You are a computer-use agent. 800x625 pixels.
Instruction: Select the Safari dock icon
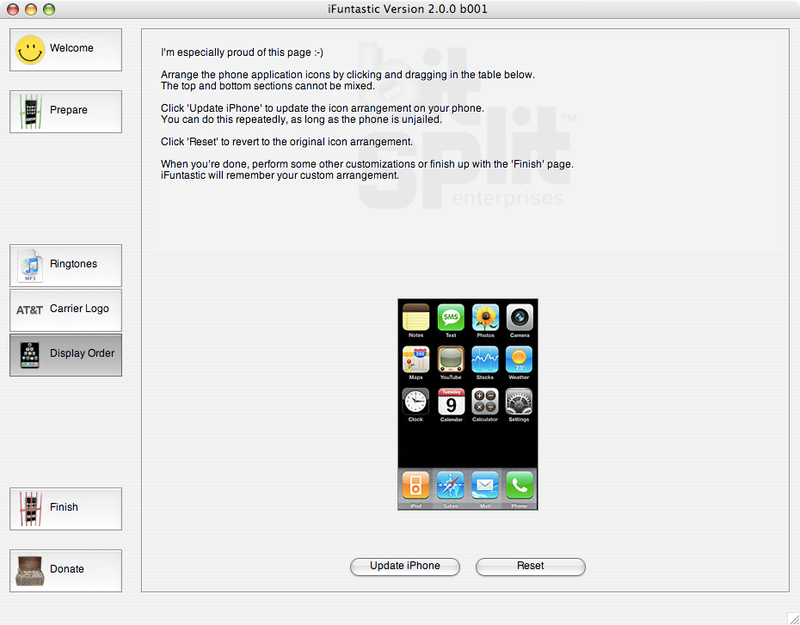451,485
